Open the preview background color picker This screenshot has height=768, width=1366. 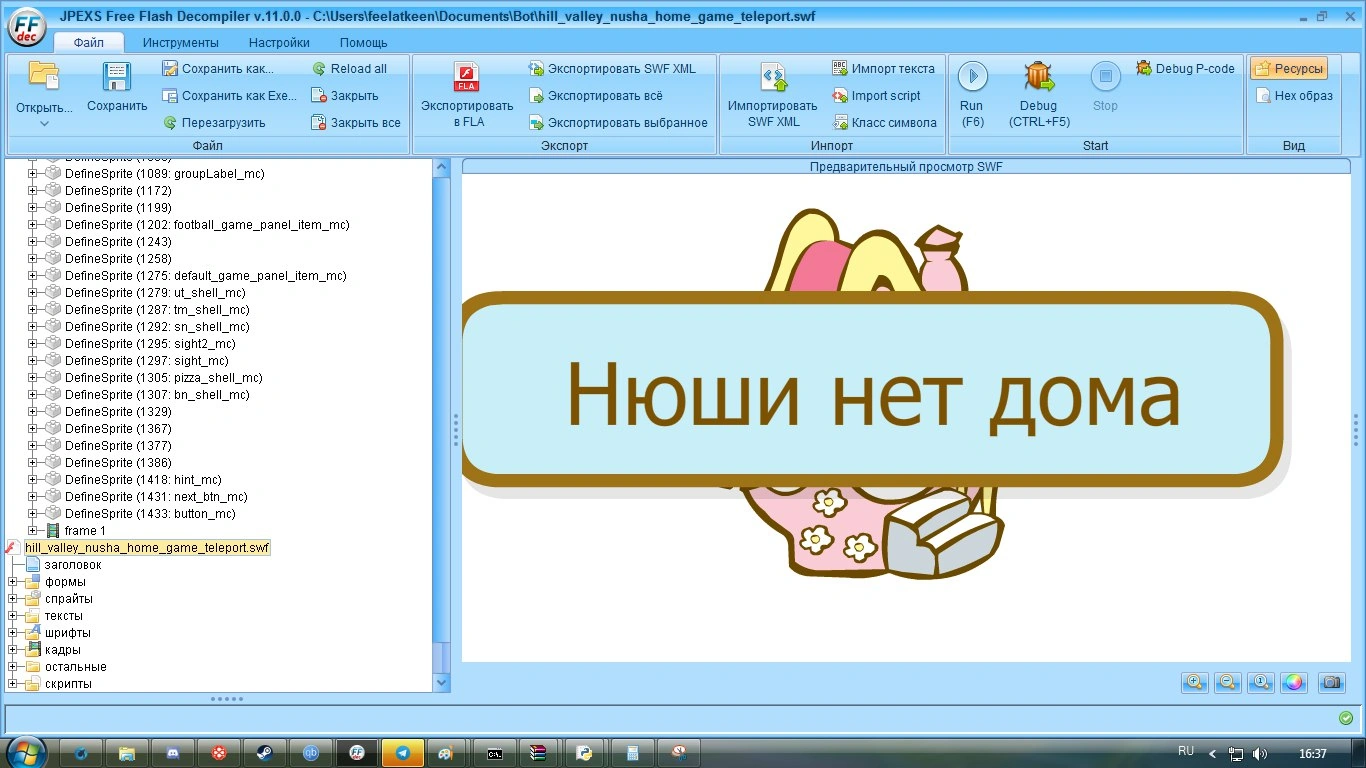click(x=1294, y=682)
